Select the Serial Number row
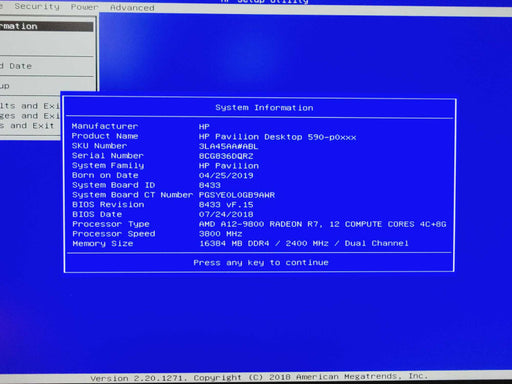The width and height of the screenshot is (512, 384). coord(163,156)
